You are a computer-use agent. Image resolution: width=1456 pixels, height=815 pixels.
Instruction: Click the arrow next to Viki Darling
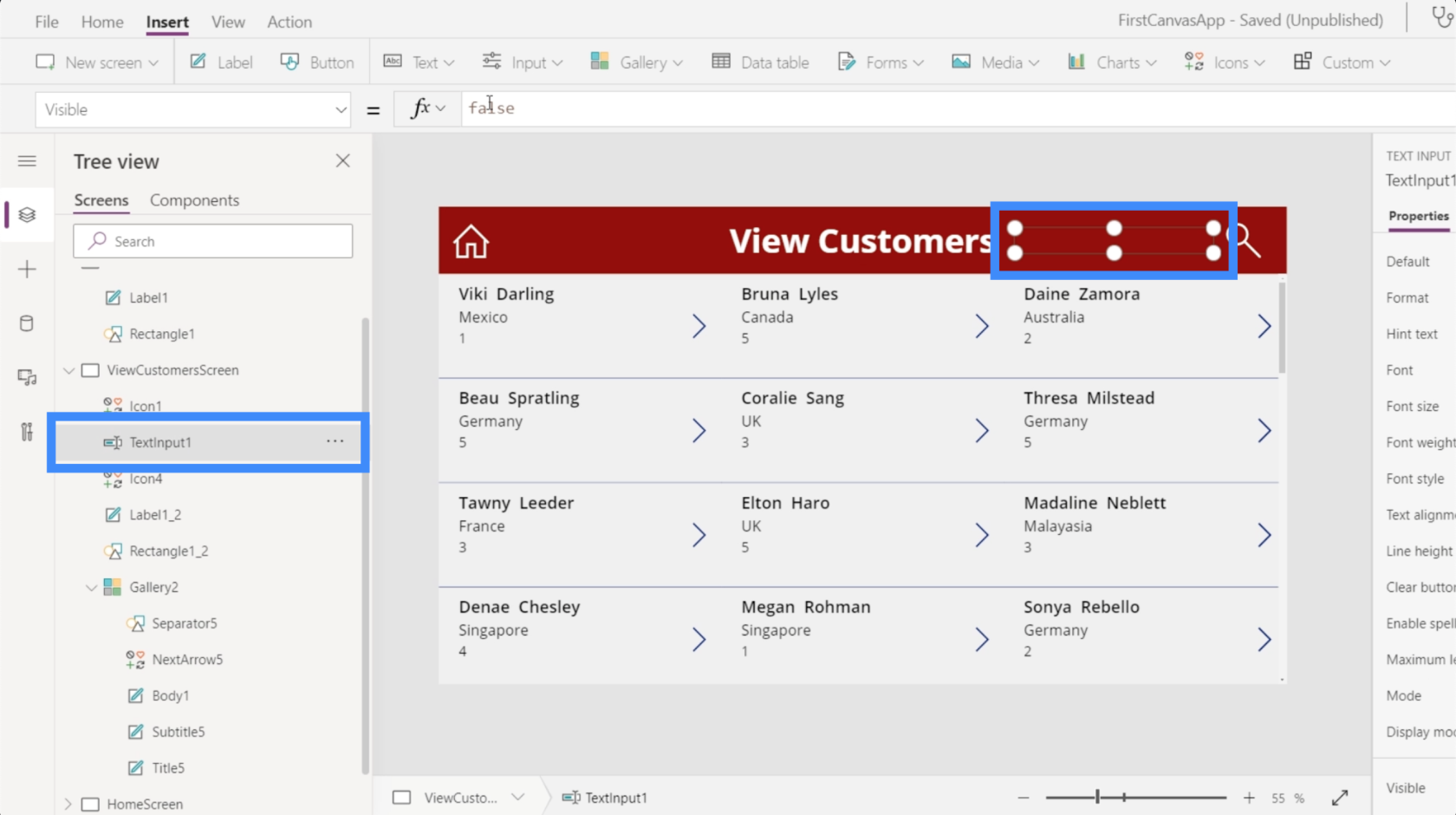(x=699, y=326)
